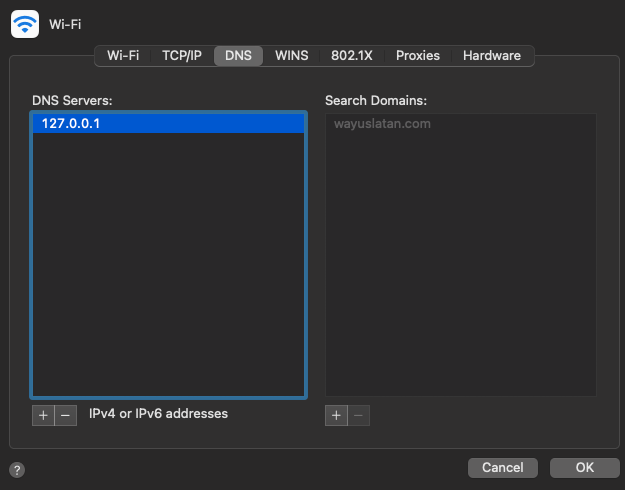Click the Wi-Fi title text
This screenshot has width=625, height=490.
point(65,24)
